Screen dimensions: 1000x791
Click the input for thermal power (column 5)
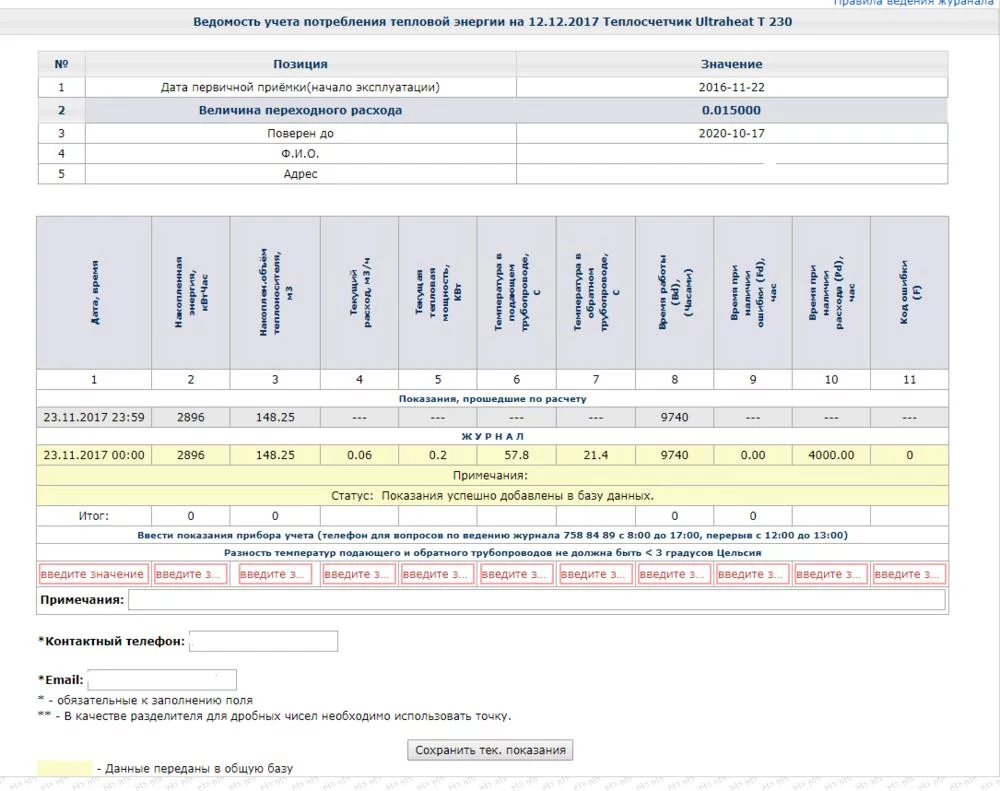(x=437, y=575)
